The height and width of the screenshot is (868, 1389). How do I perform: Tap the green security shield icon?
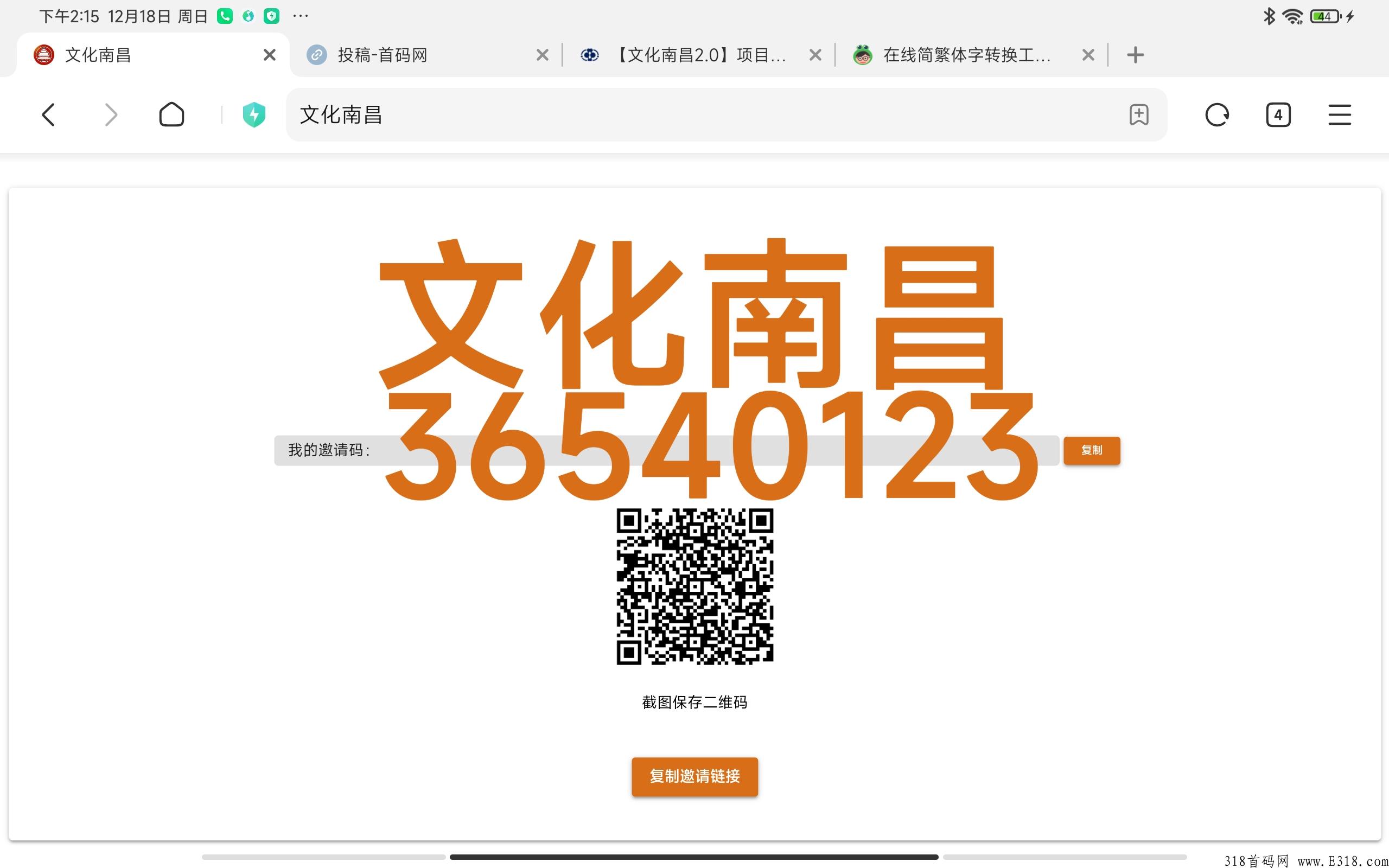tap(254, 115)
